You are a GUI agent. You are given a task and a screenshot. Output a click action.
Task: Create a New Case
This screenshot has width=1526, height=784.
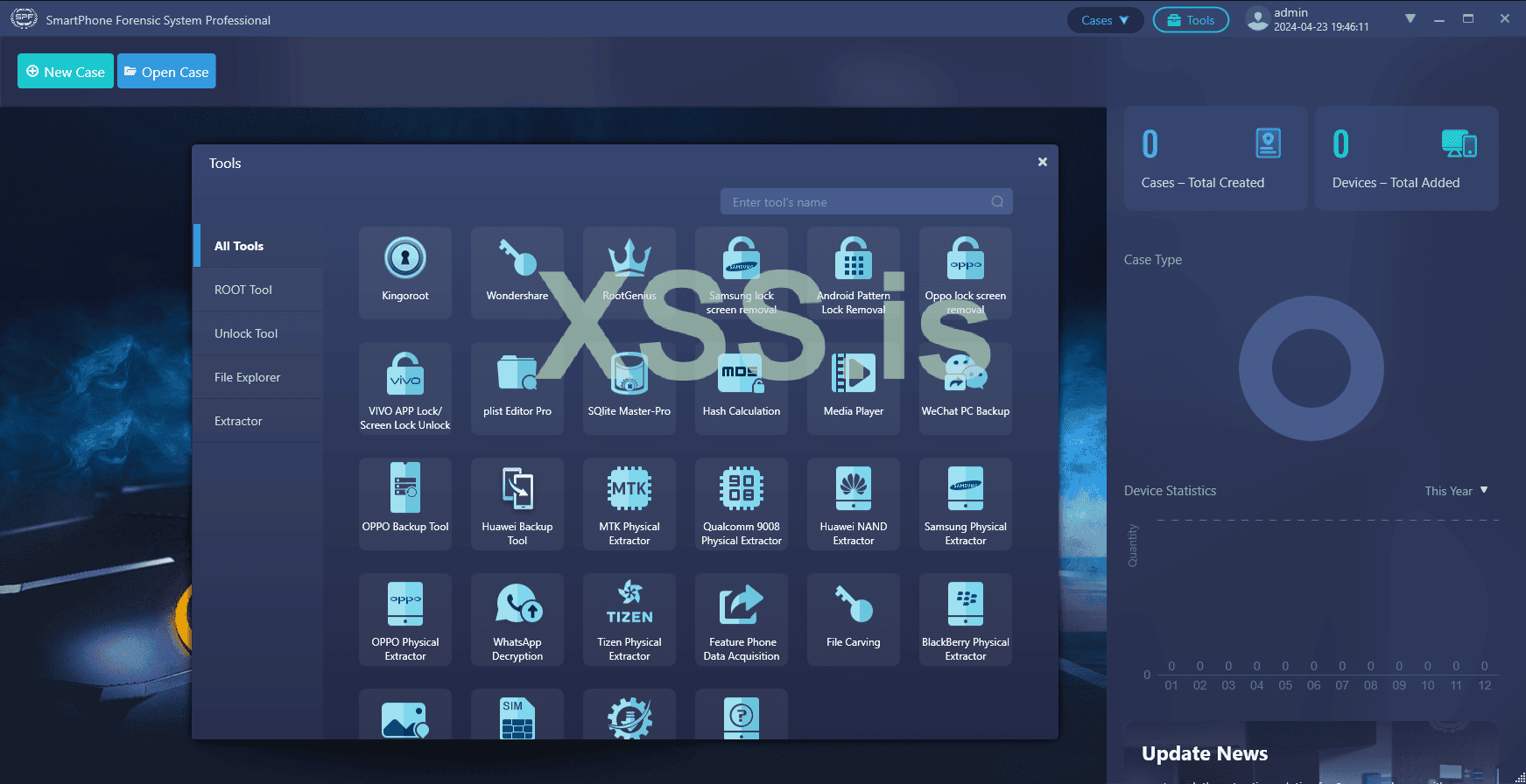[66, 72]
